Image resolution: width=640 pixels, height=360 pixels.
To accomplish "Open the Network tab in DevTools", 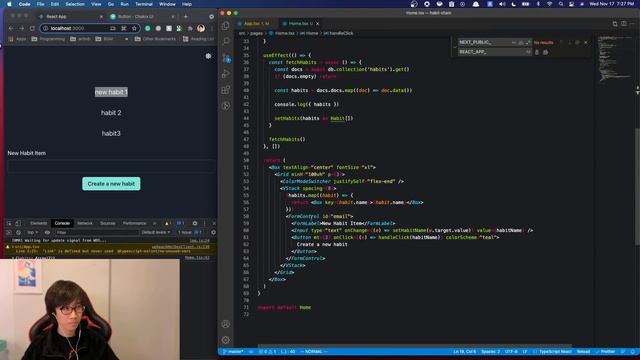I will pyautogui.click(x=85, y=223).
